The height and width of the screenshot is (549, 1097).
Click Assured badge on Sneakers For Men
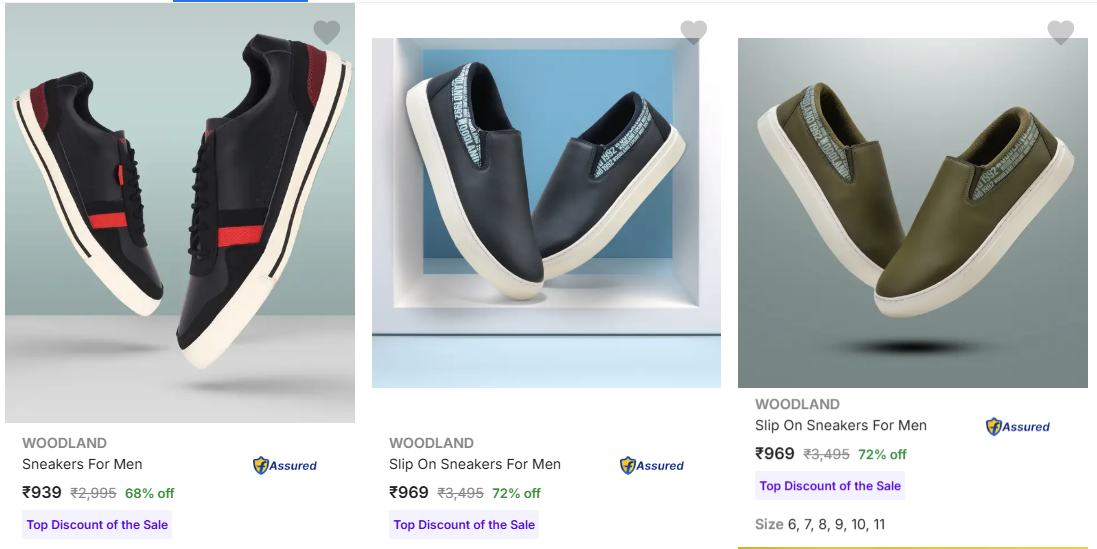(285, 465)
